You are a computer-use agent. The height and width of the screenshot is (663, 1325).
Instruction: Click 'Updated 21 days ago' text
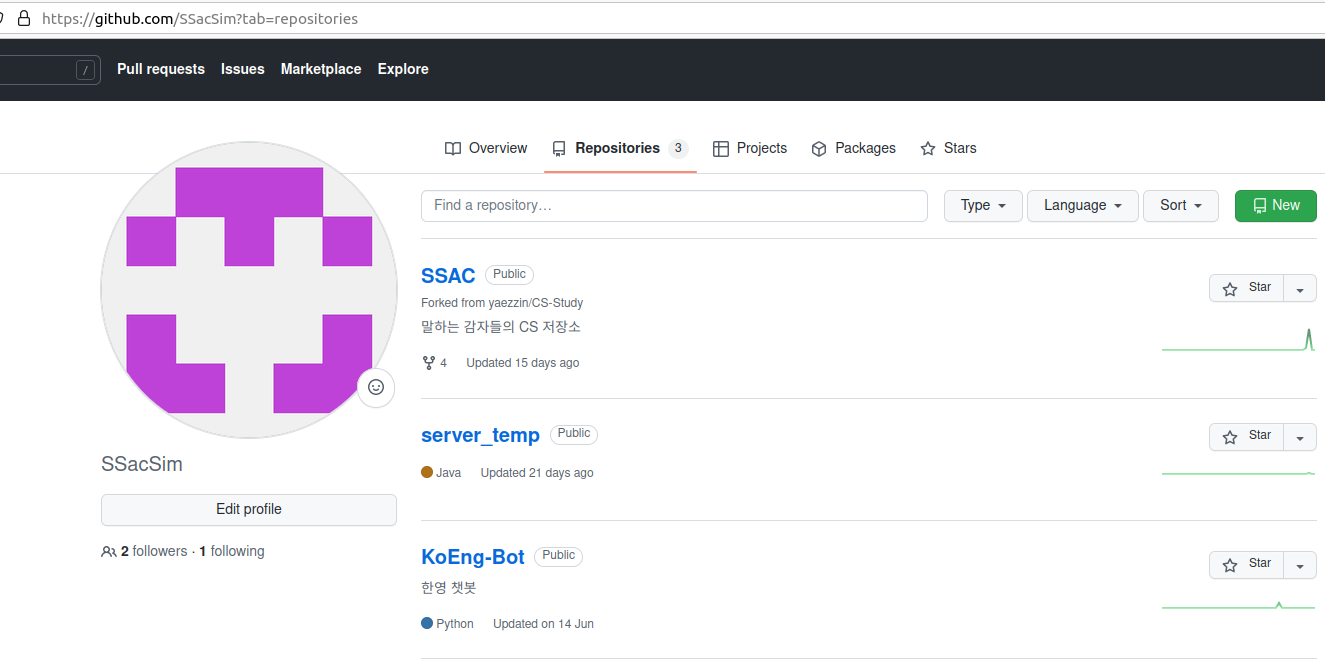[537, 473]
